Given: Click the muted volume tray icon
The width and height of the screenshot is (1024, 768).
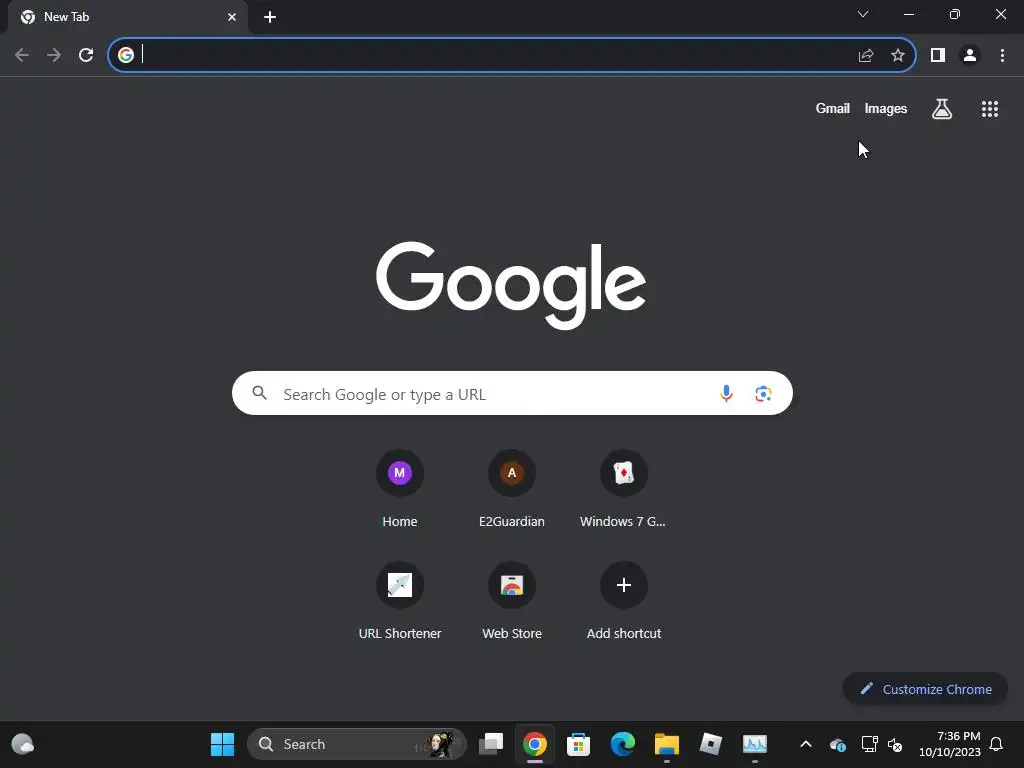Looking at the screenshot, I should (x=895, y=744).
